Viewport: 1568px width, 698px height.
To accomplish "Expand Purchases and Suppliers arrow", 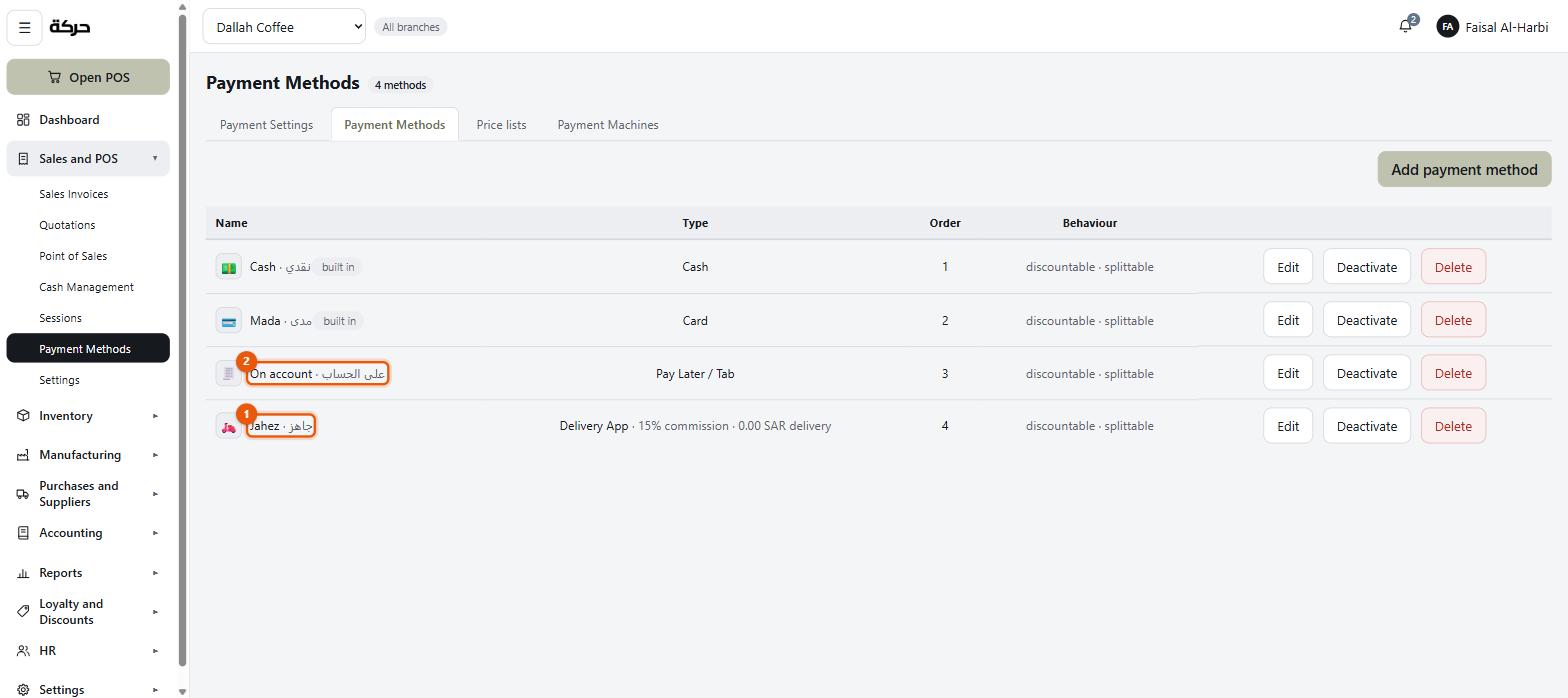I will coord(155,494).
